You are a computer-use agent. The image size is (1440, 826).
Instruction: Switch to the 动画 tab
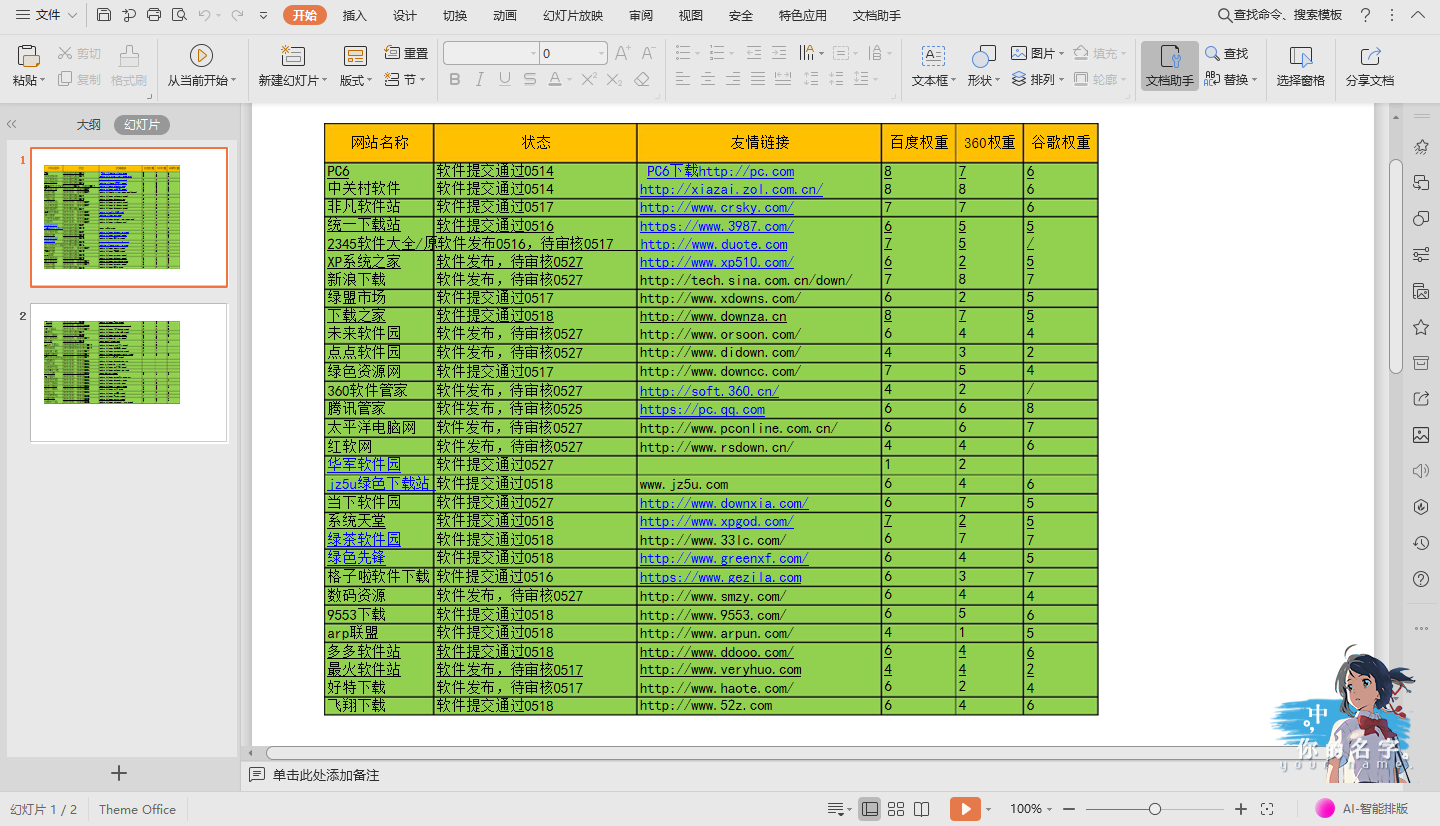pyautogui.click(x=505, y=16)
